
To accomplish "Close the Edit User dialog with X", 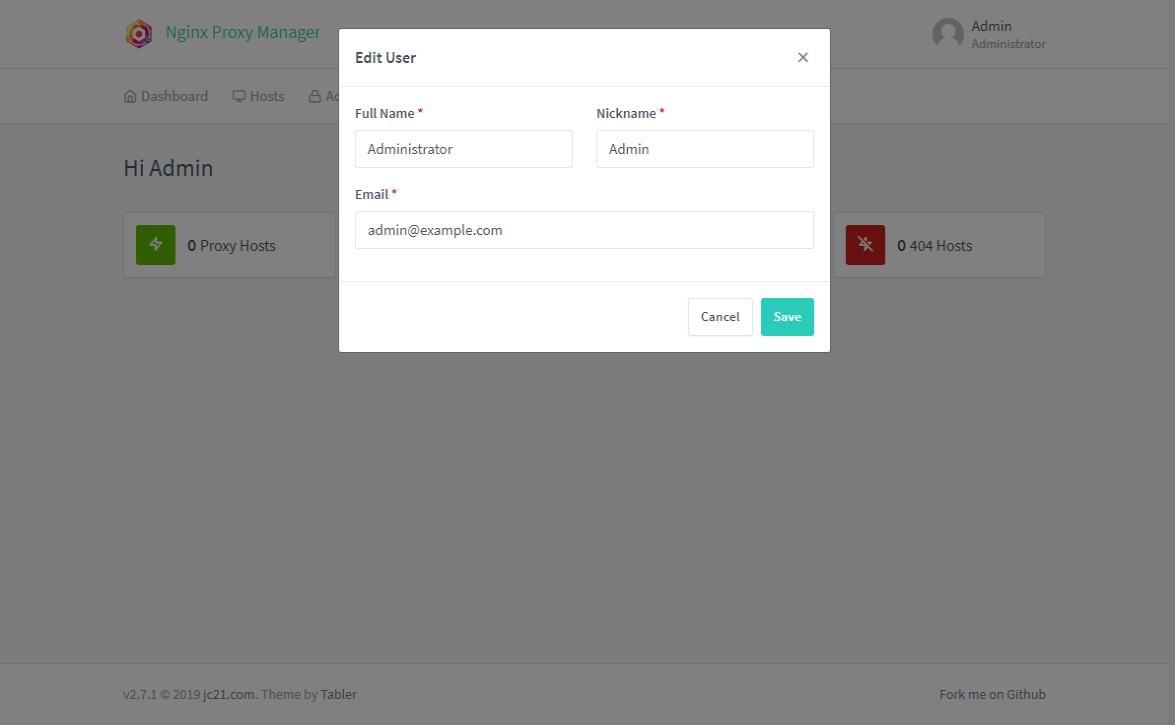I will (x=803, y=58).
